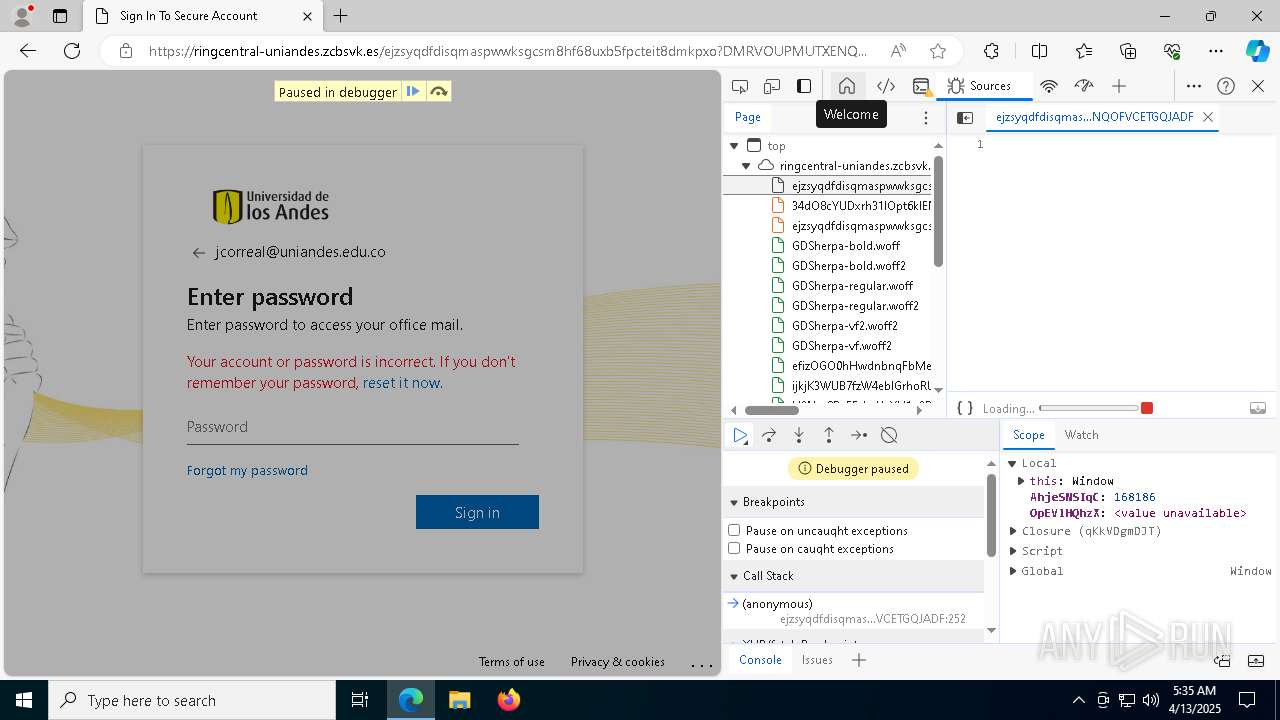
Task: Expand the Global scope
Action: point(1013,571)
